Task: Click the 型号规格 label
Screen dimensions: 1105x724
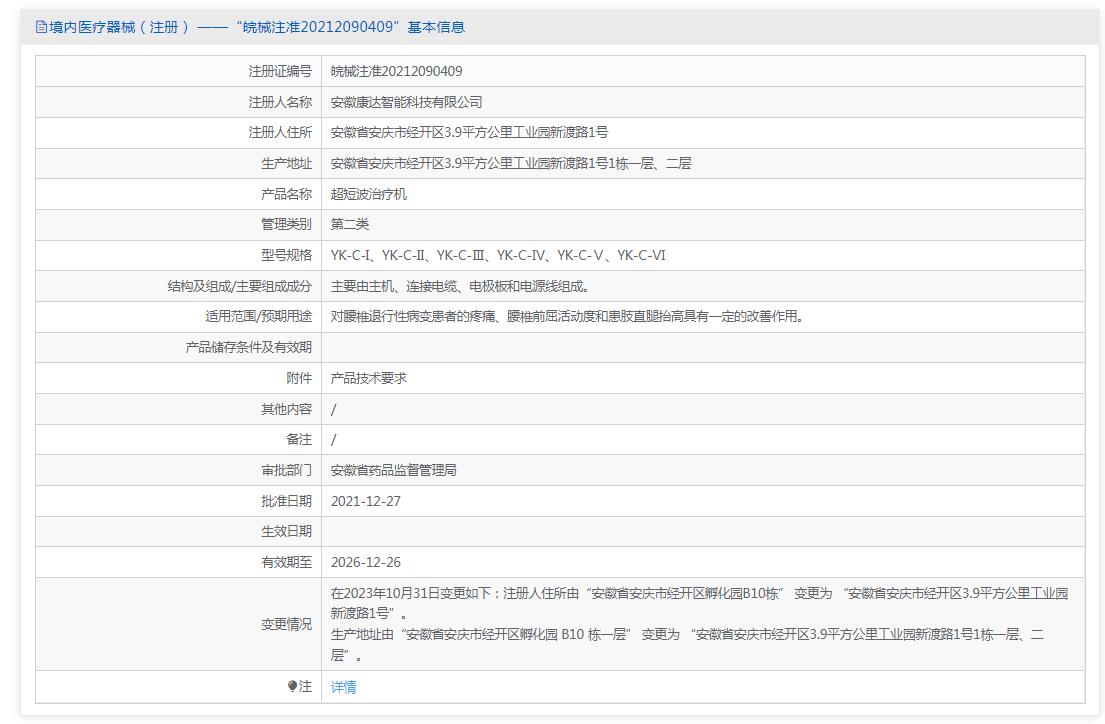Action: (286, 255)
